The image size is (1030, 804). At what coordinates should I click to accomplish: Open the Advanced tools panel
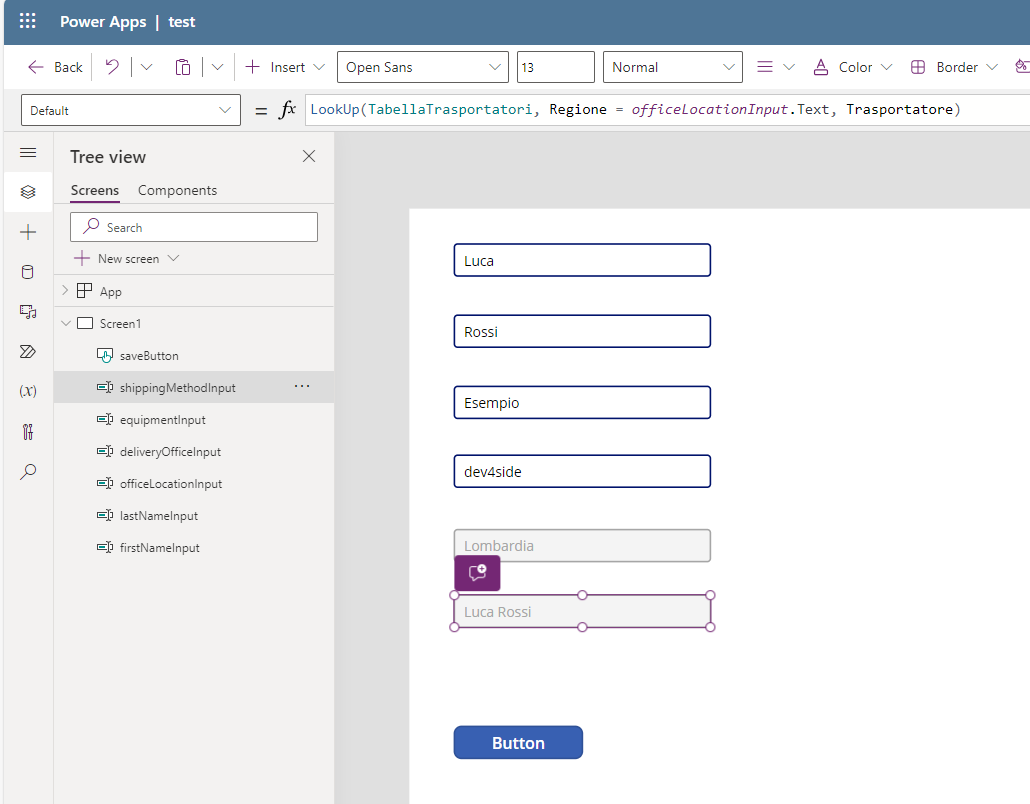click(x=28, y=431)
